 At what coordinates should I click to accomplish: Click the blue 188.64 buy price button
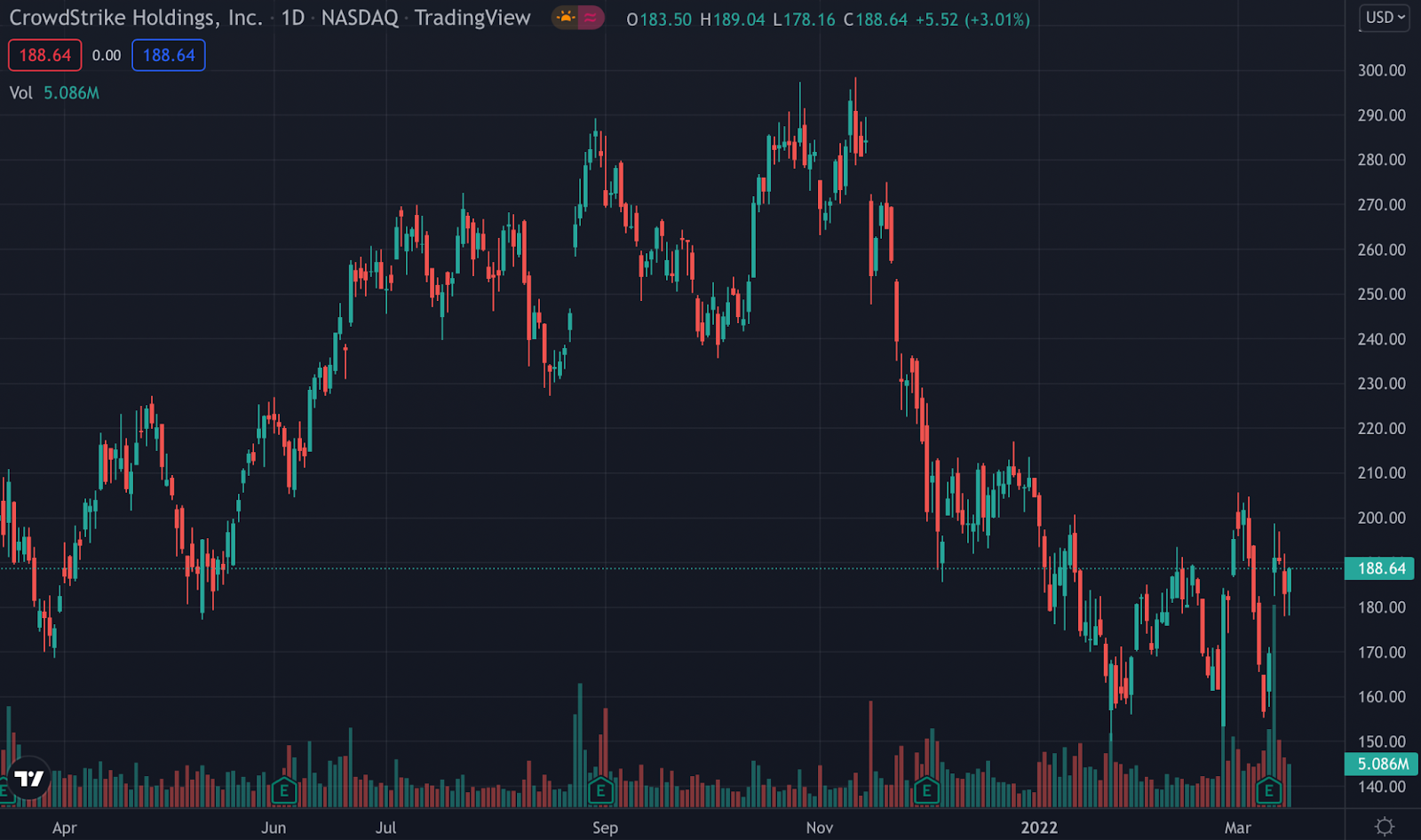pyautogui.click(x=169, y=55)
